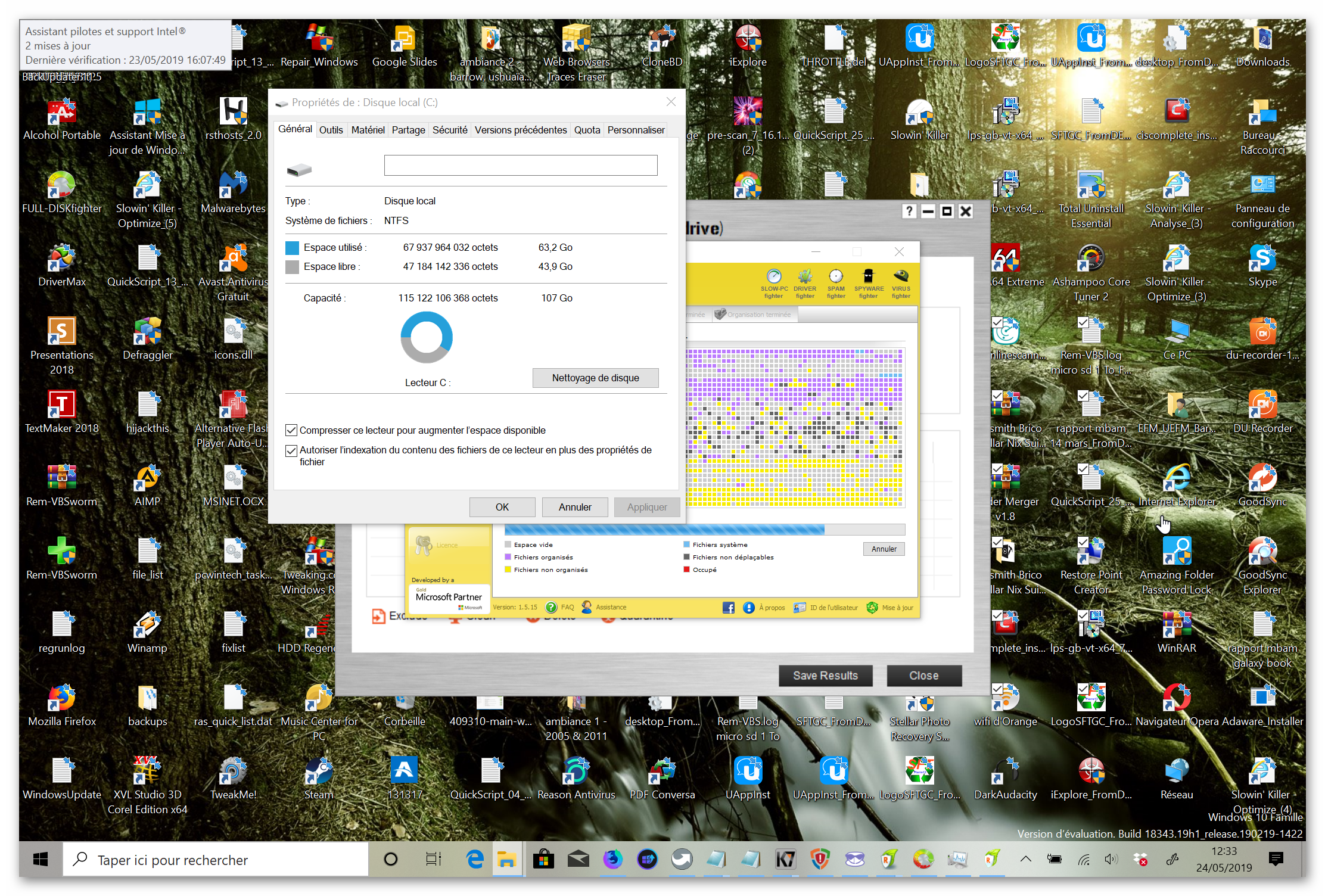Viewport: 1325px width, 896px height.
Task: Open the Windows Start menu
Action: (x=41, y=859)
